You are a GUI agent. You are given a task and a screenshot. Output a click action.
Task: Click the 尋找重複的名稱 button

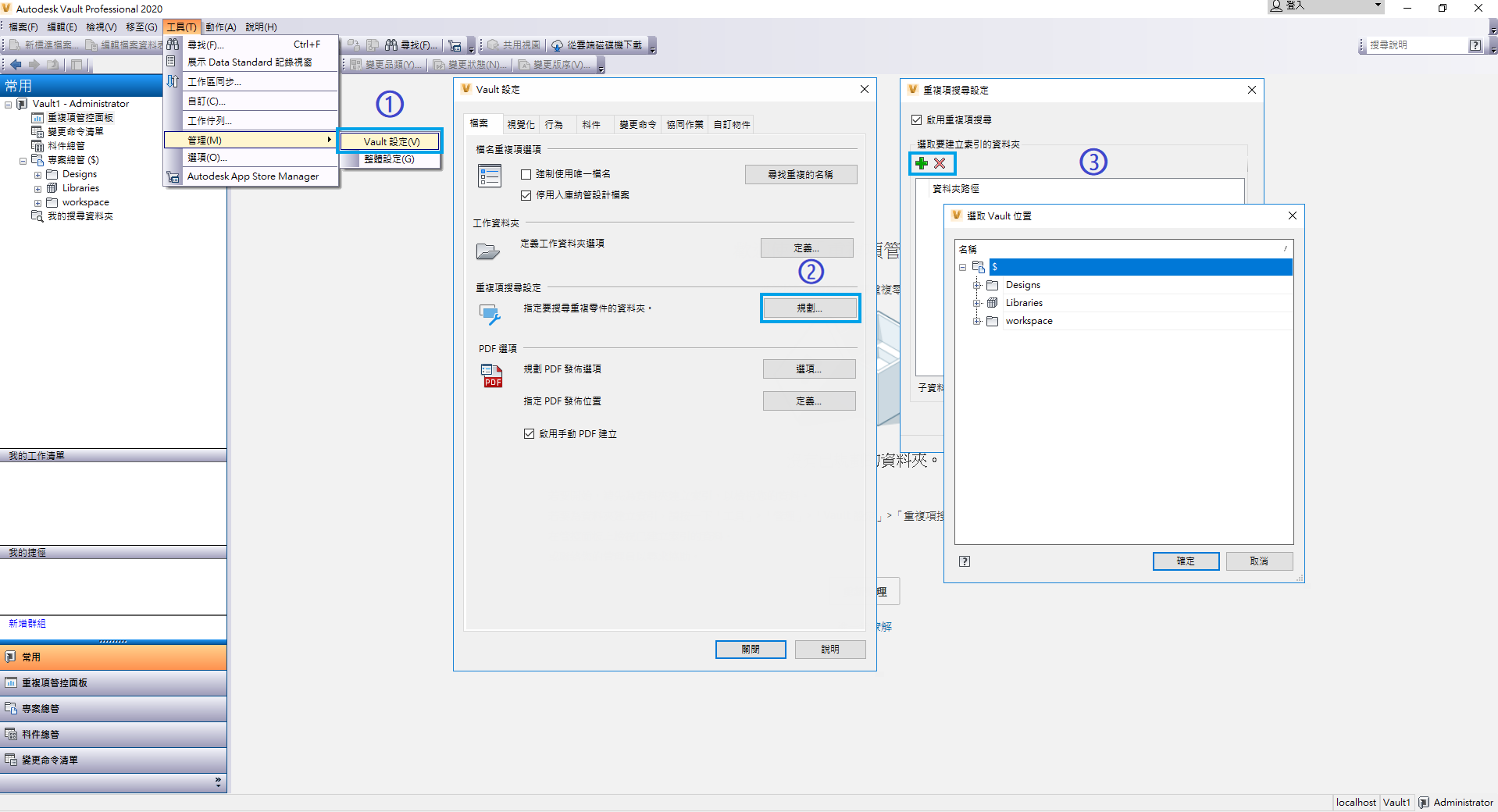tap(801, 175)
